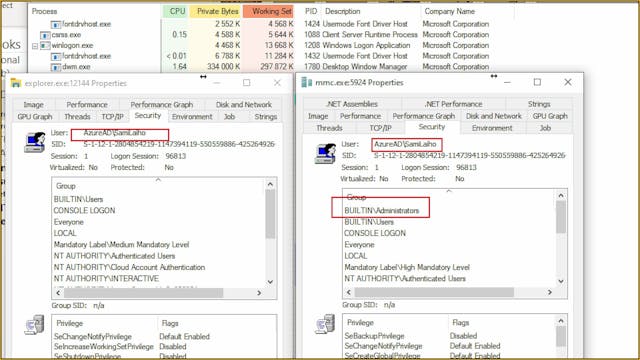This screenshot has height=360, width=640.
Task: Click the dwm.exe process icon
Action: (x=56, y=67)
